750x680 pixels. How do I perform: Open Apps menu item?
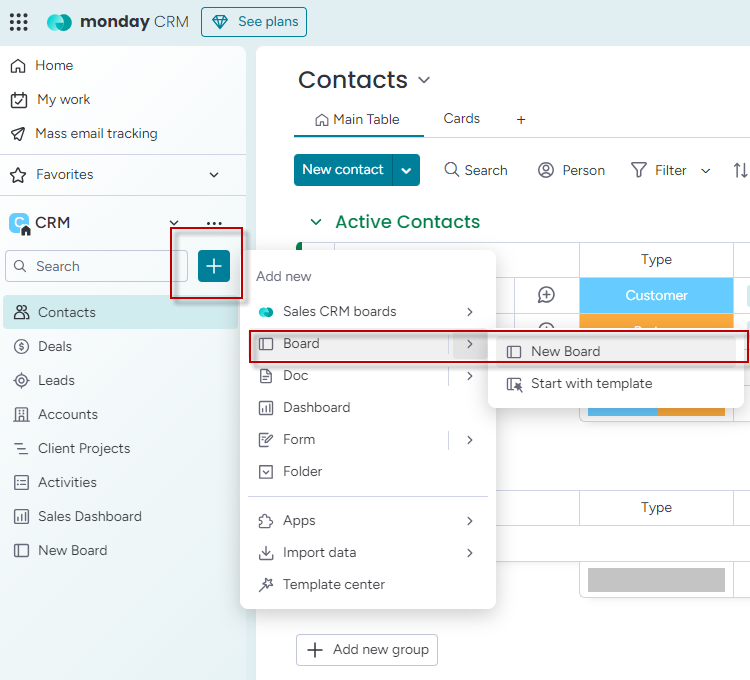click(368, 520)
